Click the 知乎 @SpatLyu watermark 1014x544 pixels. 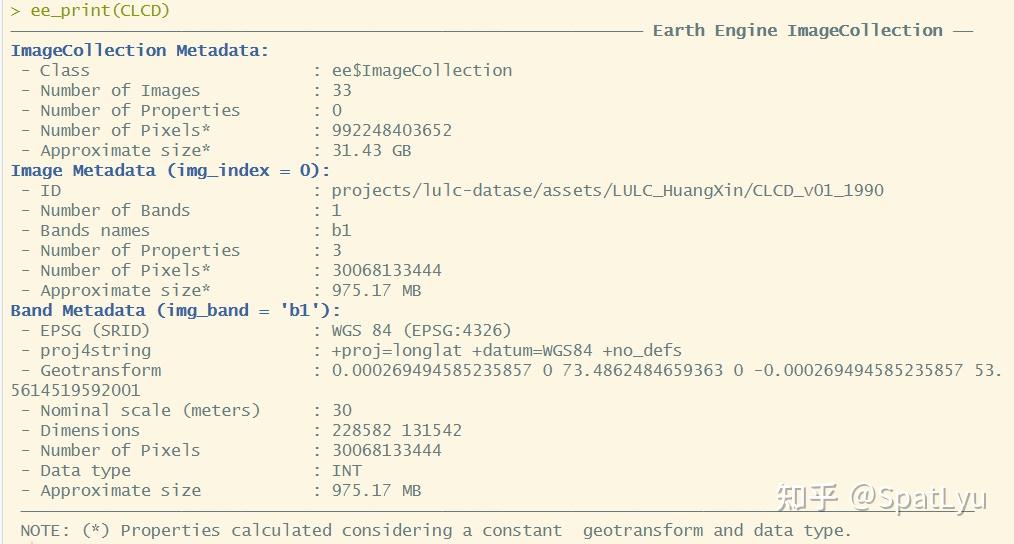coord(881,497)
